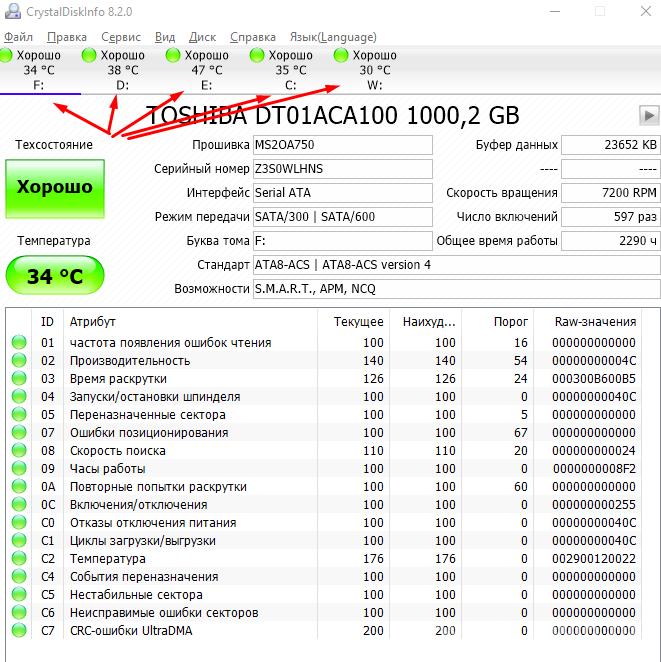Image resolution: width=661 pixels, height=662 pixels.
Task: Click the ID column header
Action: click(x=47, y=322)
